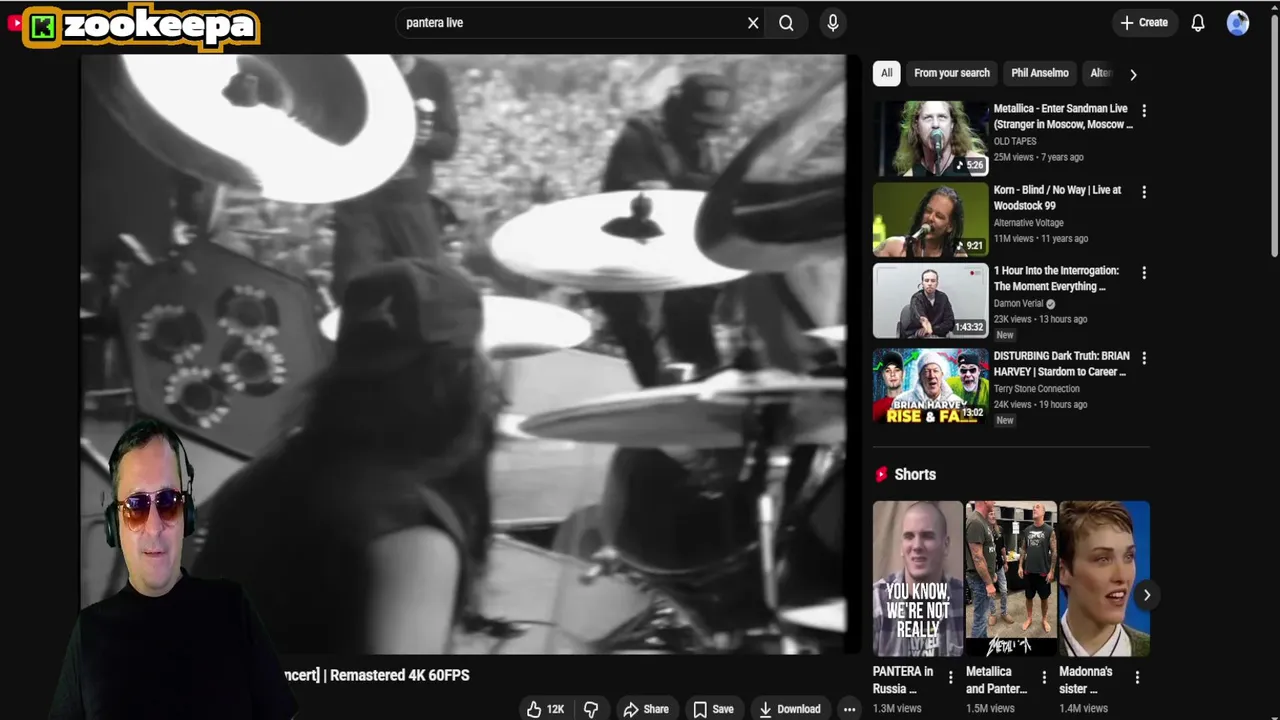The height and width of the screenshot is (720, 1280).
Task: Click the Metallica - Enter Sandman Live title
Action: (x=1063, y=116)
